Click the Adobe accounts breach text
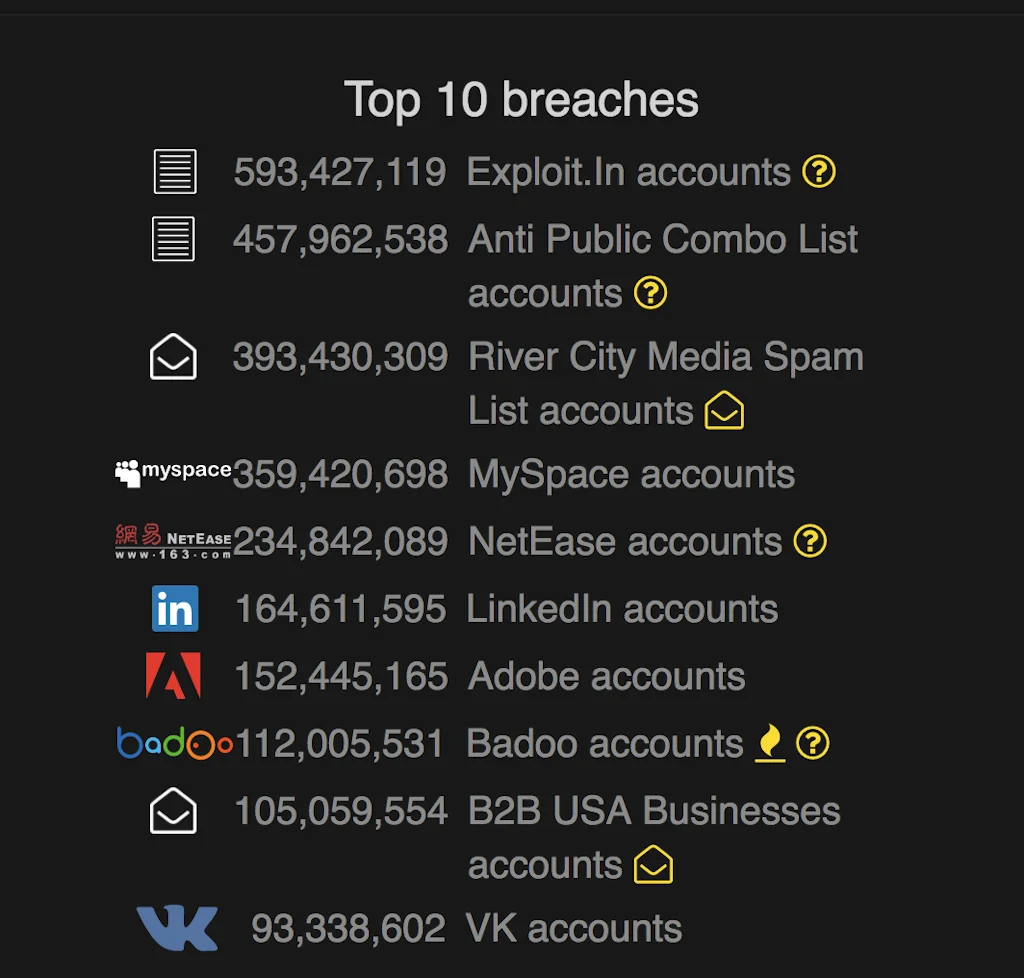 coord(606,676)
